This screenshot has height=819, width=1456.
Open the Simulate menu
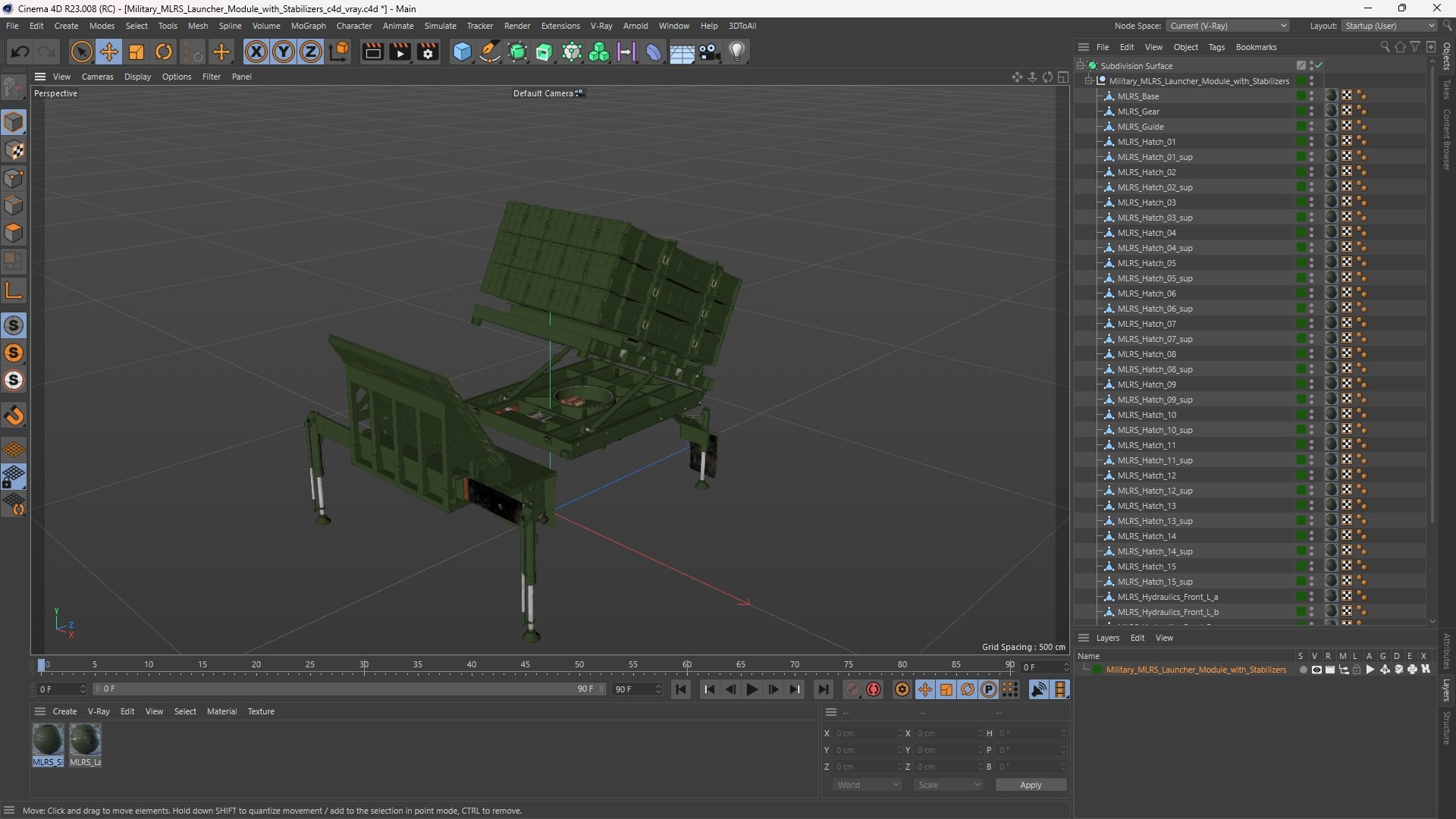(x=440, y=26)
